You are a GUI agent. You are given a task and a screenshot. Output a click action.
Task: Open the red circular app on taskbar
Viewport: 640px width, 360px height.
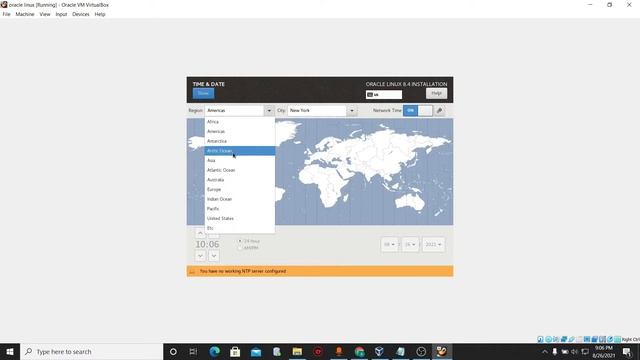click(318, 351)
